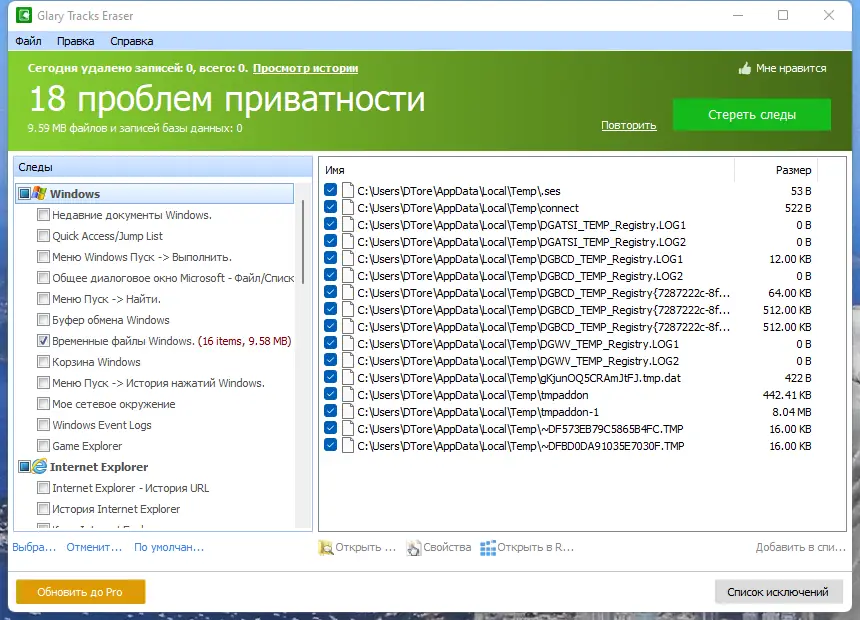The height and width of the screenshot is (620, 860).
Task: Enable the «Корзина Windows» checkbox
Action: click(43, 361)
